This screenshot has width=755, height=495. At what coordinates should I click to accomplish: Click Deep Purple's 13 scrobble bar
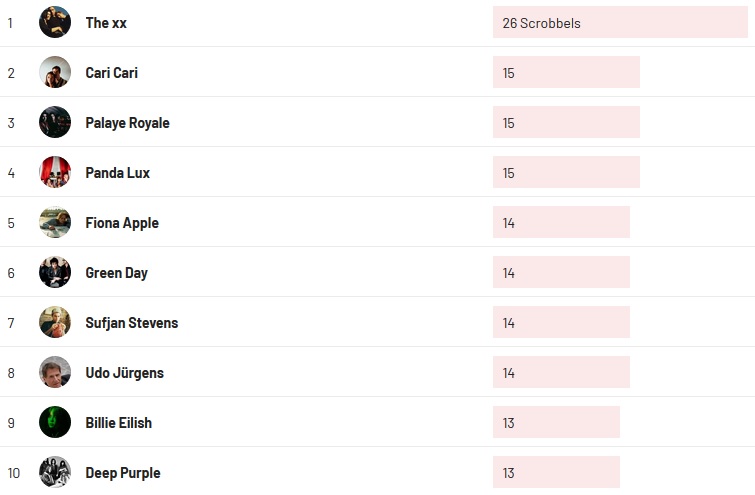(x=556, y=472)
